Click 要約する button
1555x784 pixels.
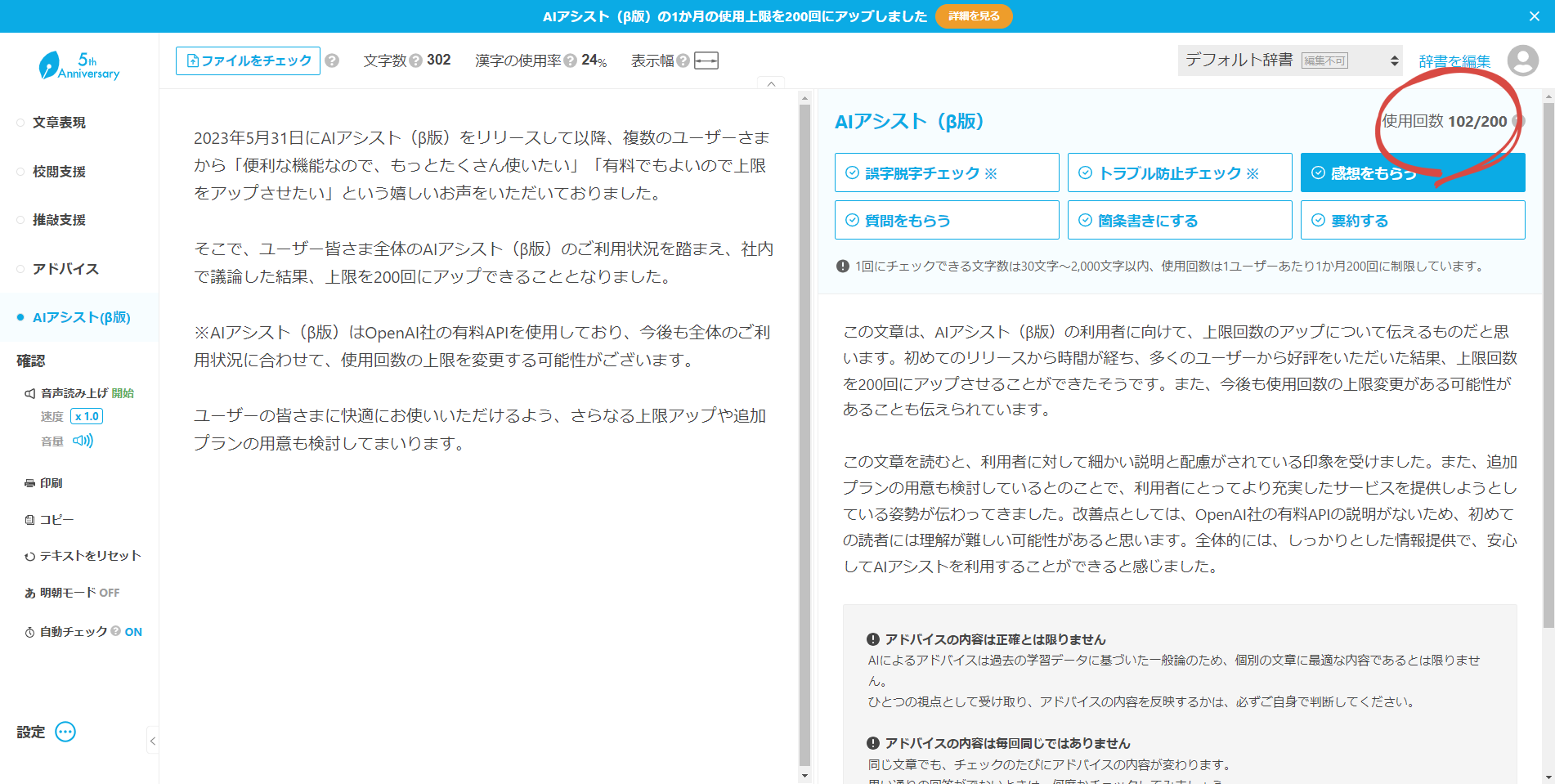tap(1413, 220)
